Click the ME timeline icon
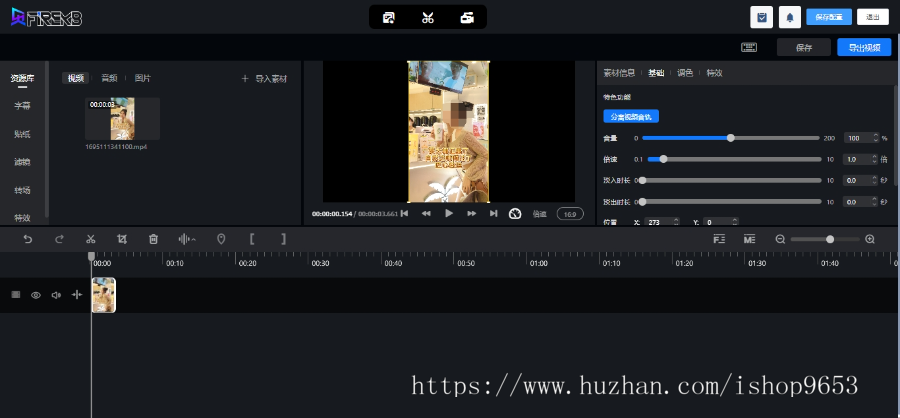Viewport: 900px width, 418px height. (749, 239)
